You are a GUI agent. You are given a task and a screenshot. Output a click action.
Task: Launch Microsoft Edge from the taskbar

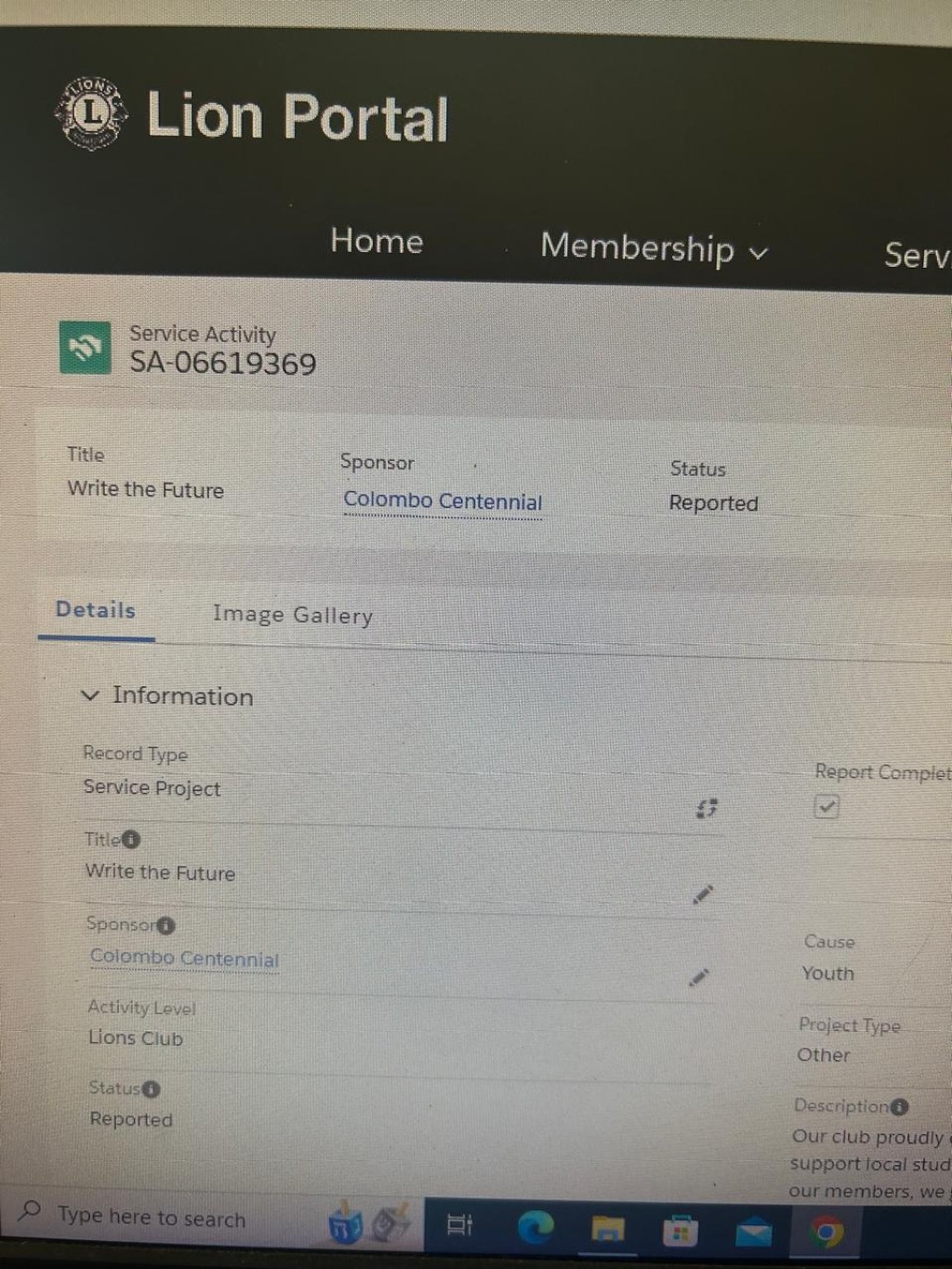535,1228
